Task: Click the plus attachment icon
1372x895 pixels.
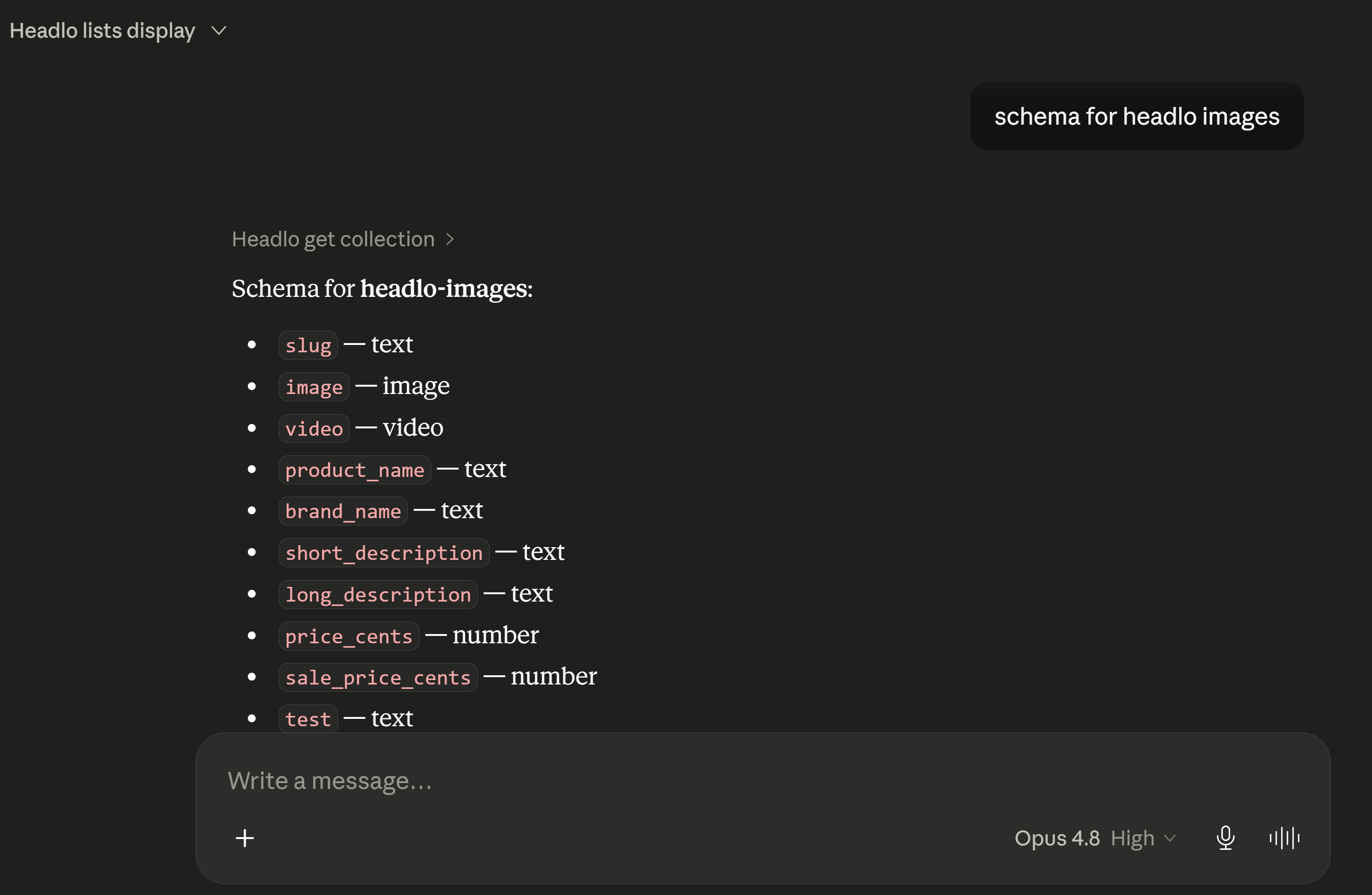Action: pyautogui.click(x=244, y=838)
